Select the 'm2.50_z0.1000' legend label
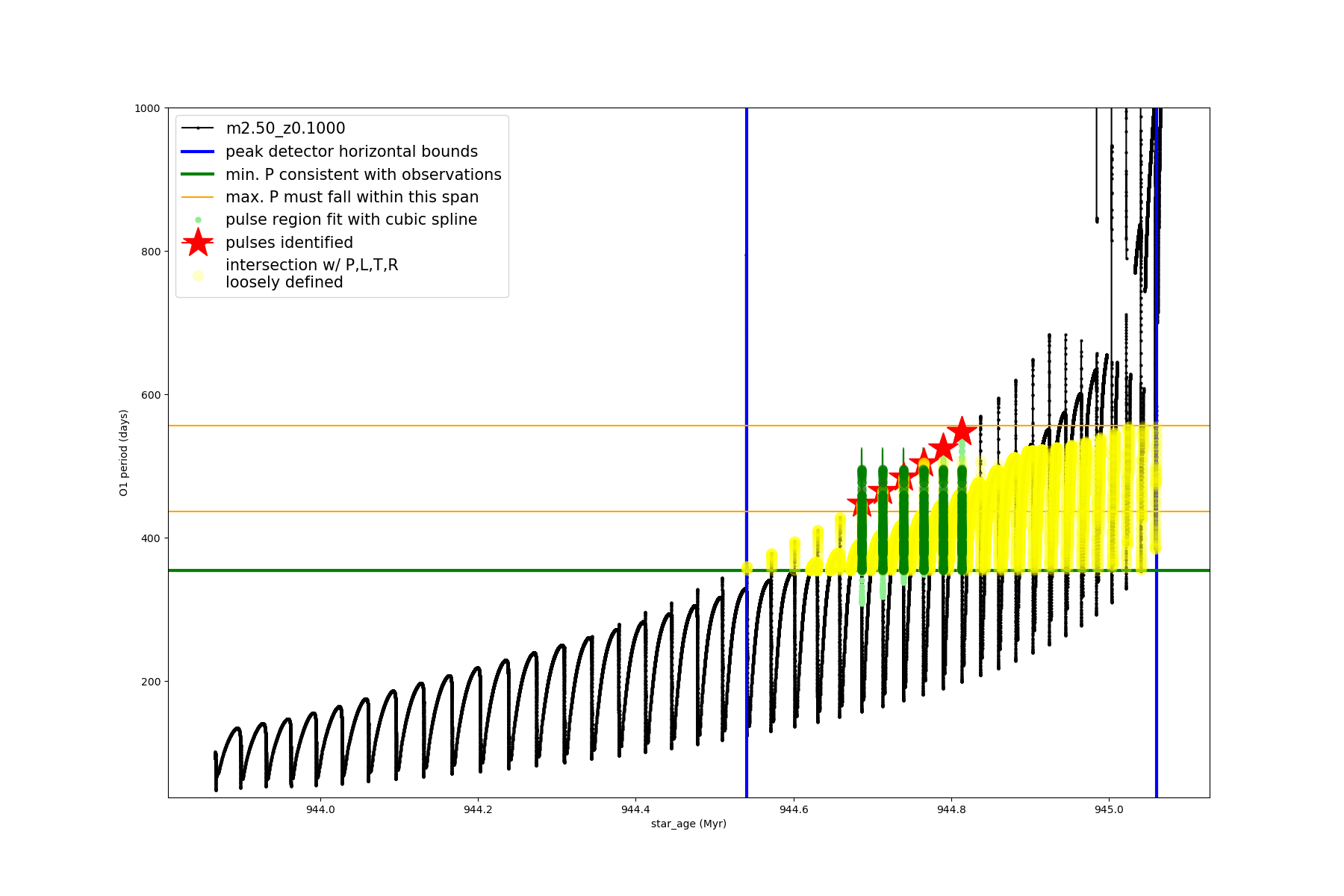The image size is (1344, 896). (x=285, y=128)
